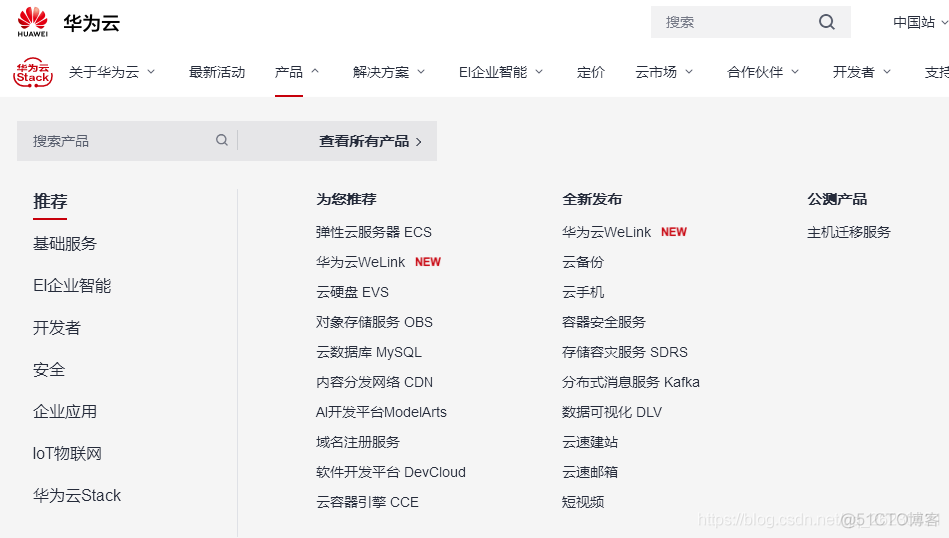Click the 搜索 input field at top
The width and height of the screenshot is (949, 538).
pyautogui.click(x=750, y=22)
